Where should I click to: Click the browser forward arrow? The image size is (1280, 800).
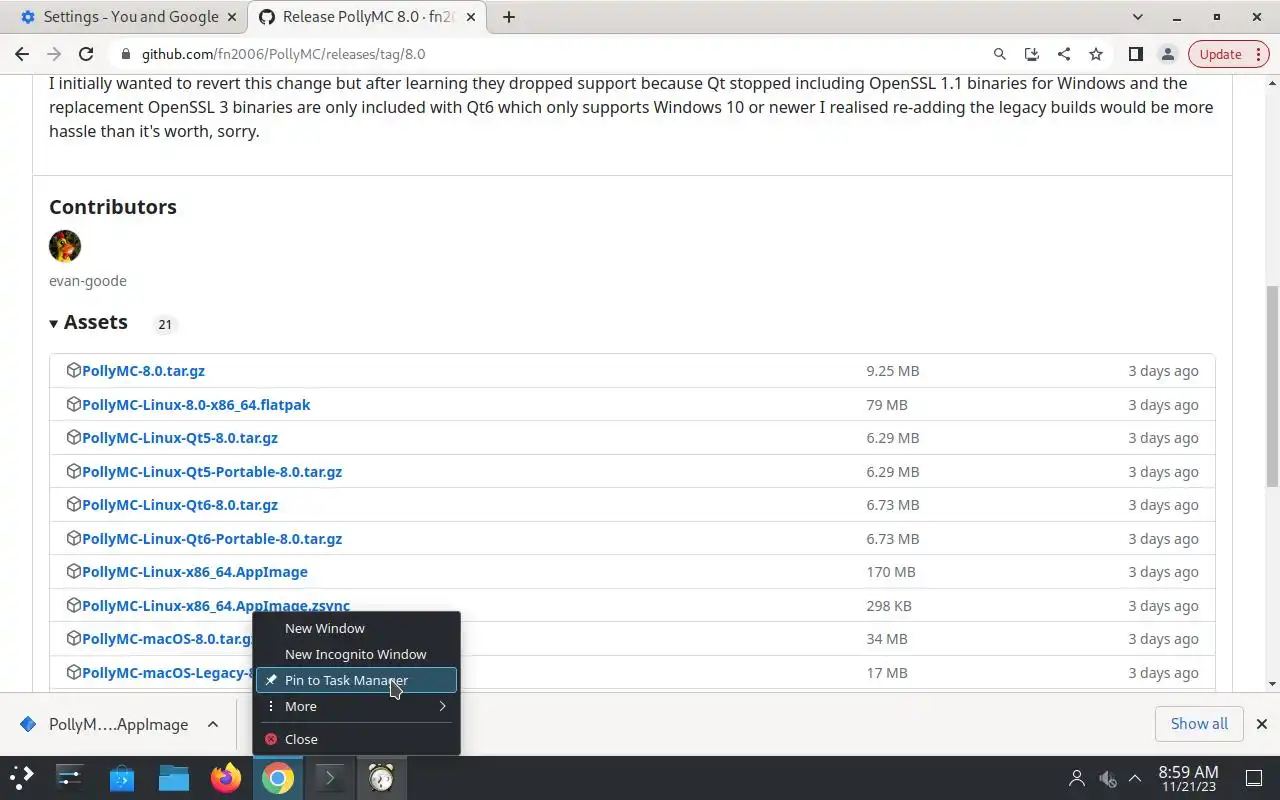54,54
